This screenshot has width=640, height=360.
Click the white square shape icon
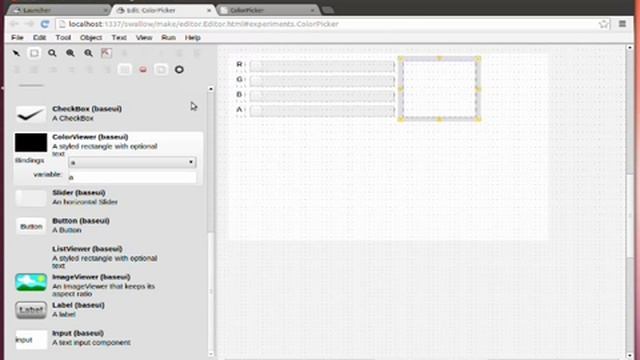[125, 69]
